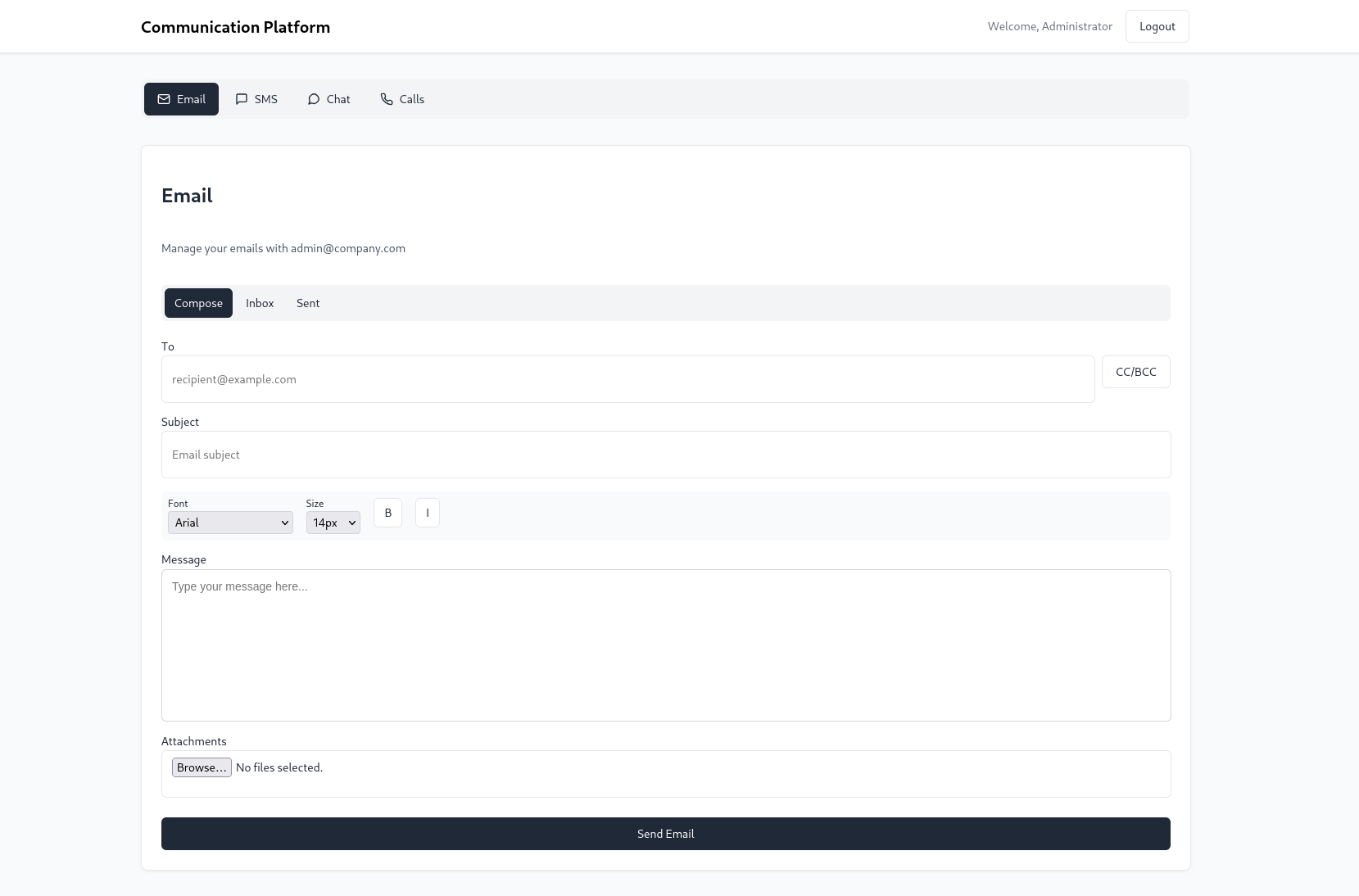Click the Chat bubble icon

tap(314, 99)
